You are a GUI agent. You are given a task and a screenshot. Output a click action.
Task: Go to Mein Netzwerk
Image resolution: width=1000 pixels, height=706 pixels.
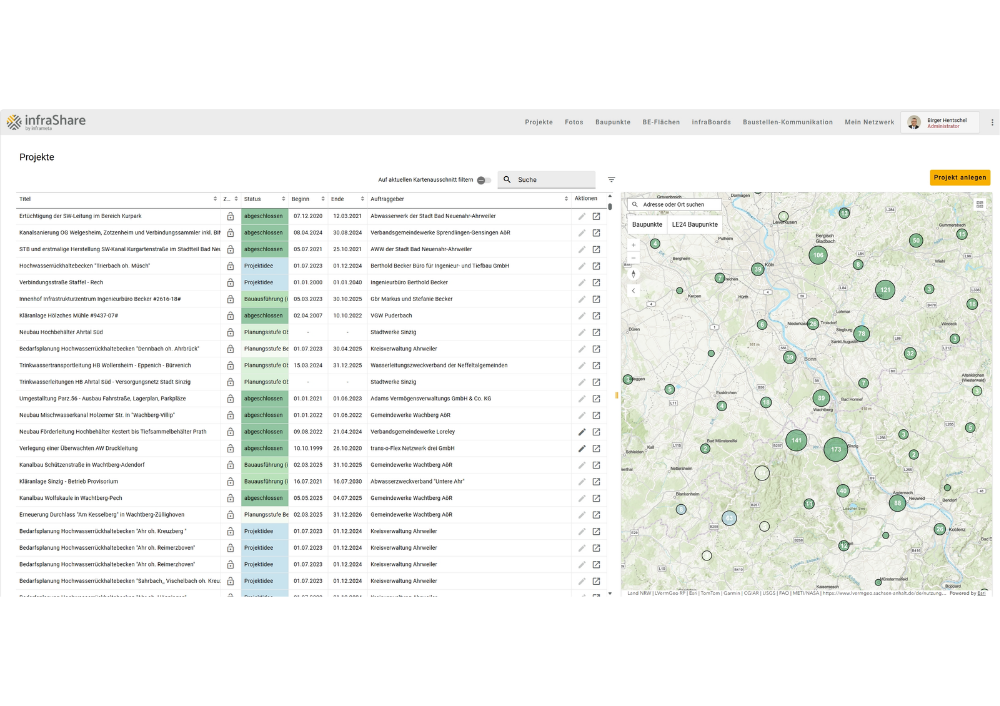tap(869, 122)
